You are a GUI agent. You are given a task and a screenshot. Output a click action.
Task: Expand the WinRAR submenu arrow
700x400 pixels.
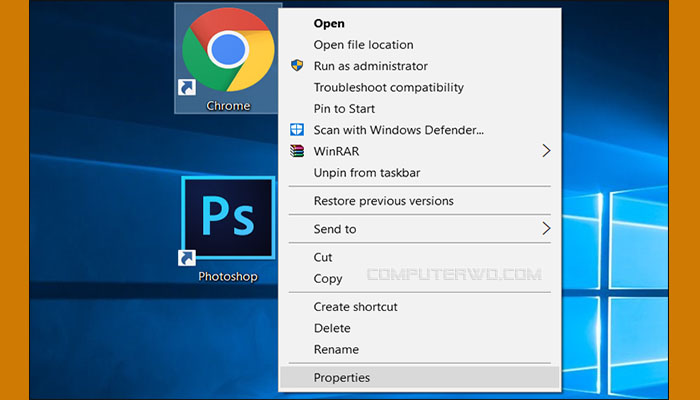point(546,151)
